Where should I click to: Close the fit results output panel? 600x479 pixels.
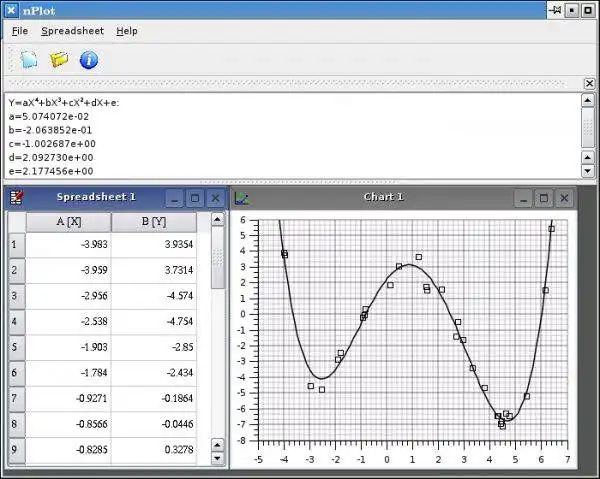589,83
